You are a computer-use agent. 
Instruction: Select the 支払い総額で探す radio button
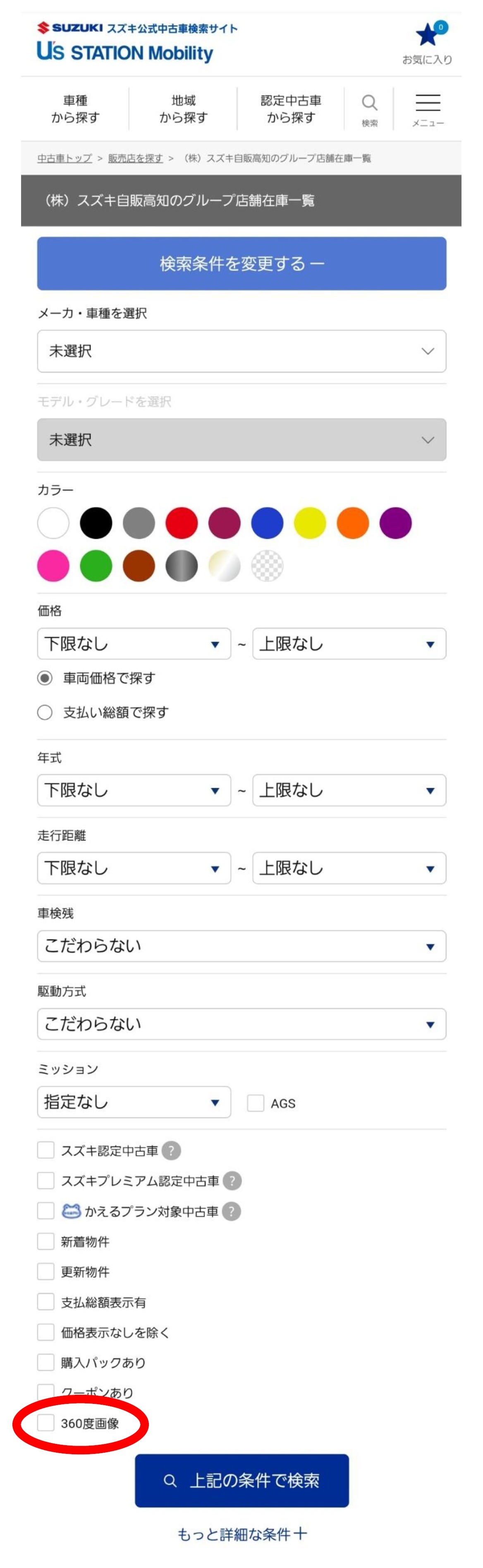45,712
